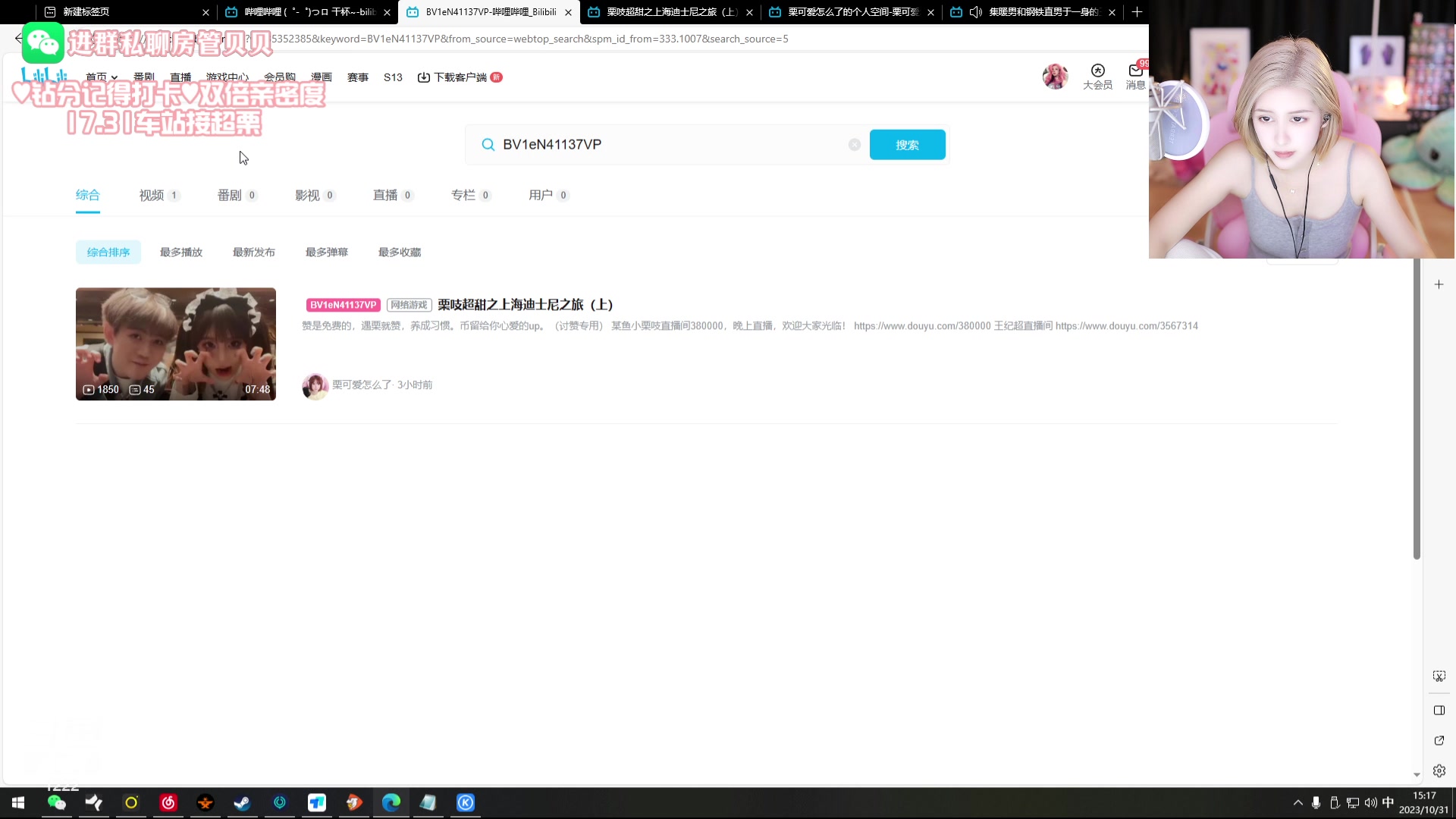Open 大会员 membership icon
The width and height of the screenshot is (1456, 819).
(1097, 77)
